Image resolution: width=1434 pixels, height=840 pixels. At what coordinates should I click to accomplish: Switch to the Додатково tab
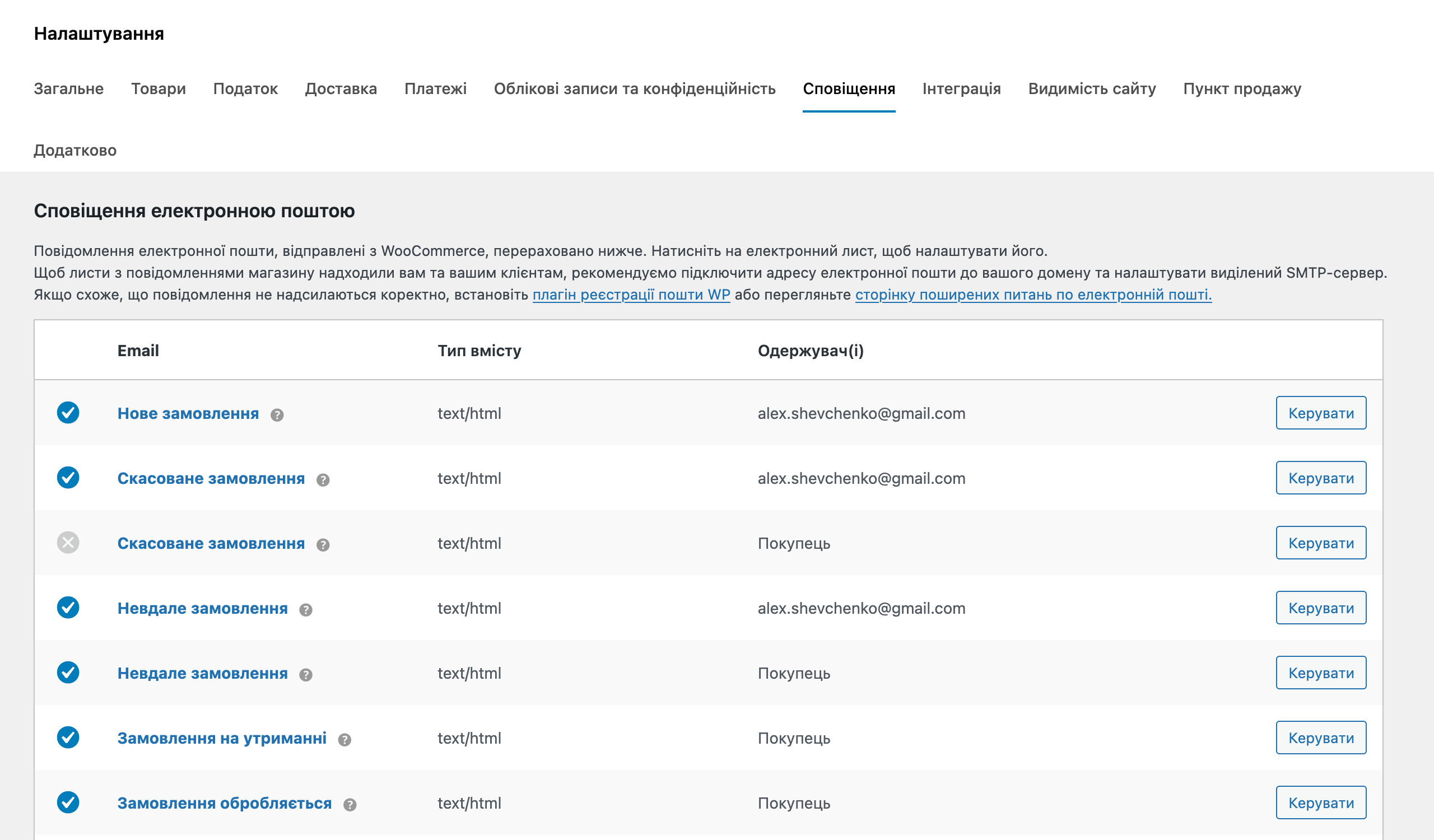75,150
